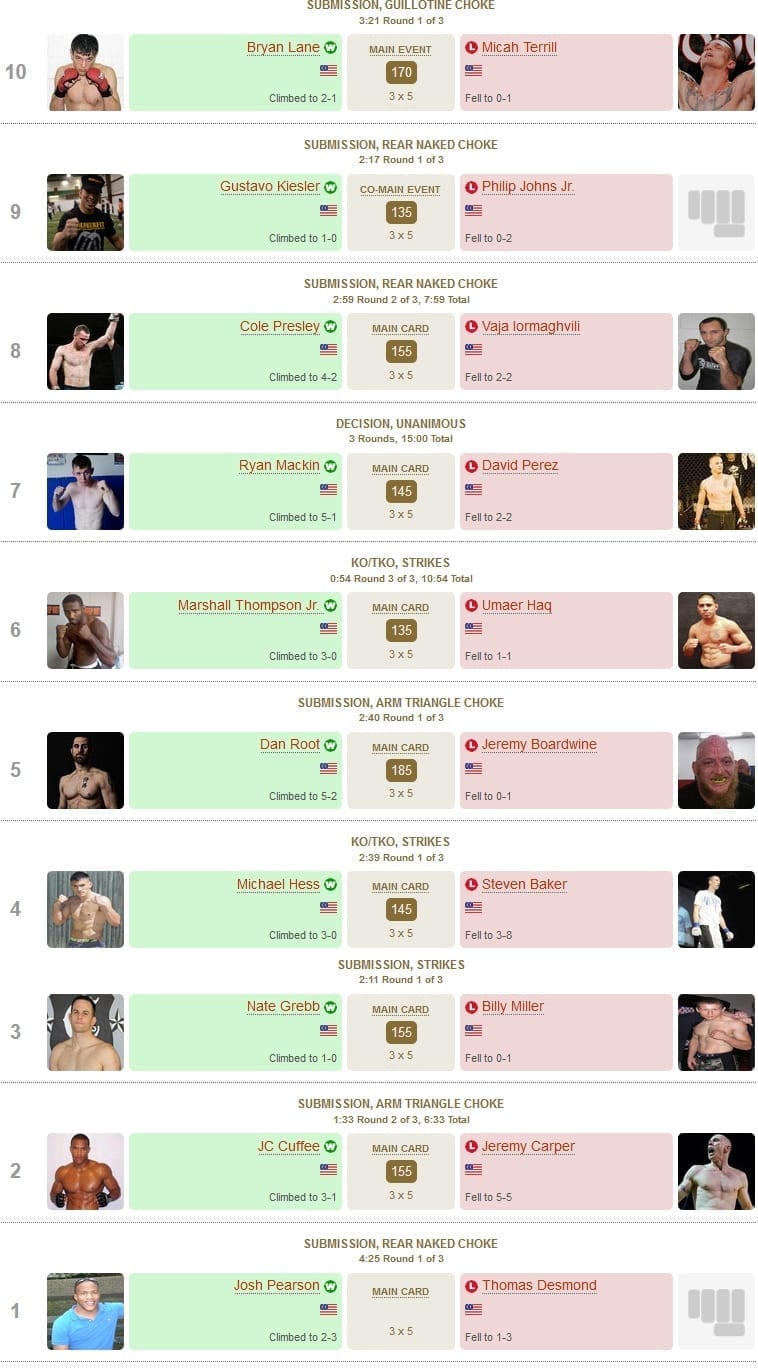Click Nate Grebb's fighter photo

coord(85,1032)
